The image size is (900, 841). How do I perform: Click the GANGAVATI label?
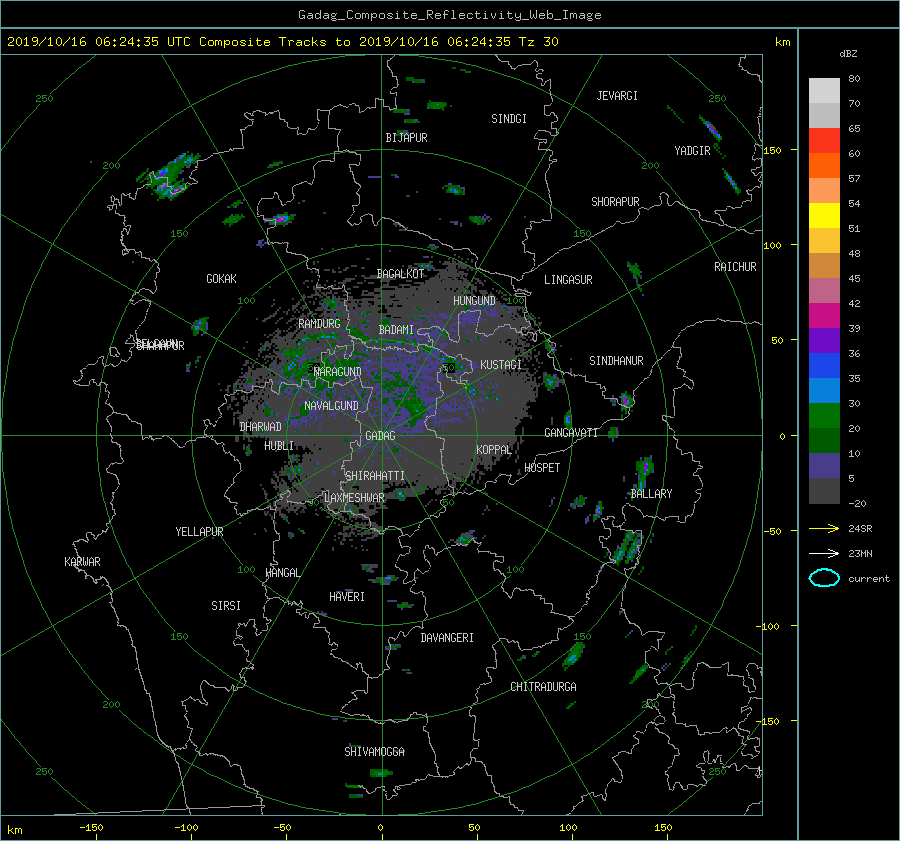pos(571,433)
